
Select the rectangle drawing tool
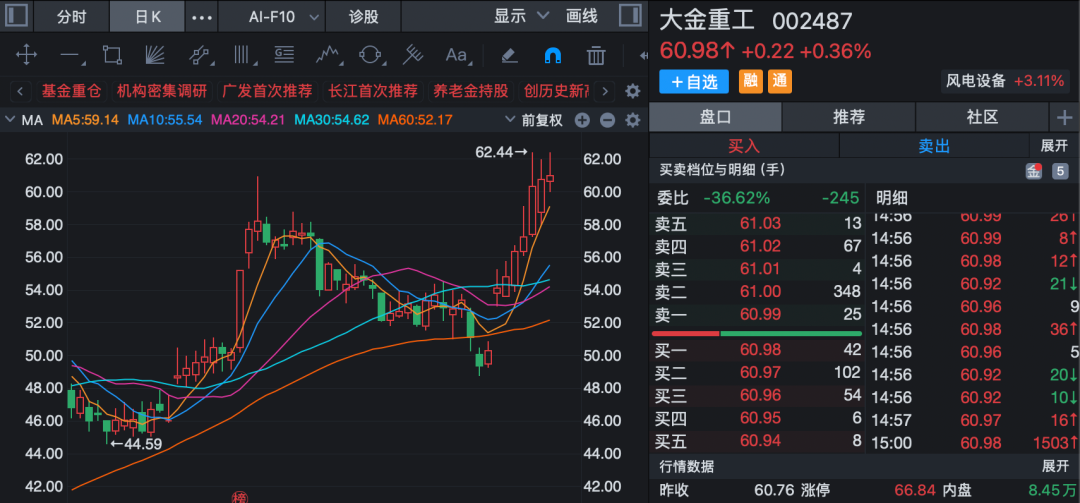click(112, 55)
